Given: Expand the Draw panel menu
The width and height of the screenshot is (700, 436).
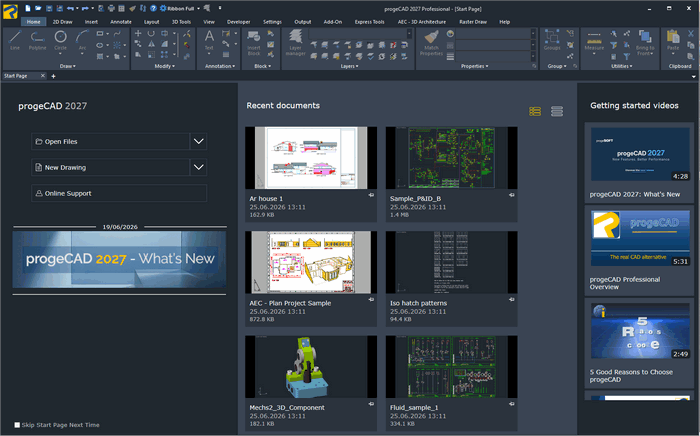Looking at the screenshot, I should point(67,66).
